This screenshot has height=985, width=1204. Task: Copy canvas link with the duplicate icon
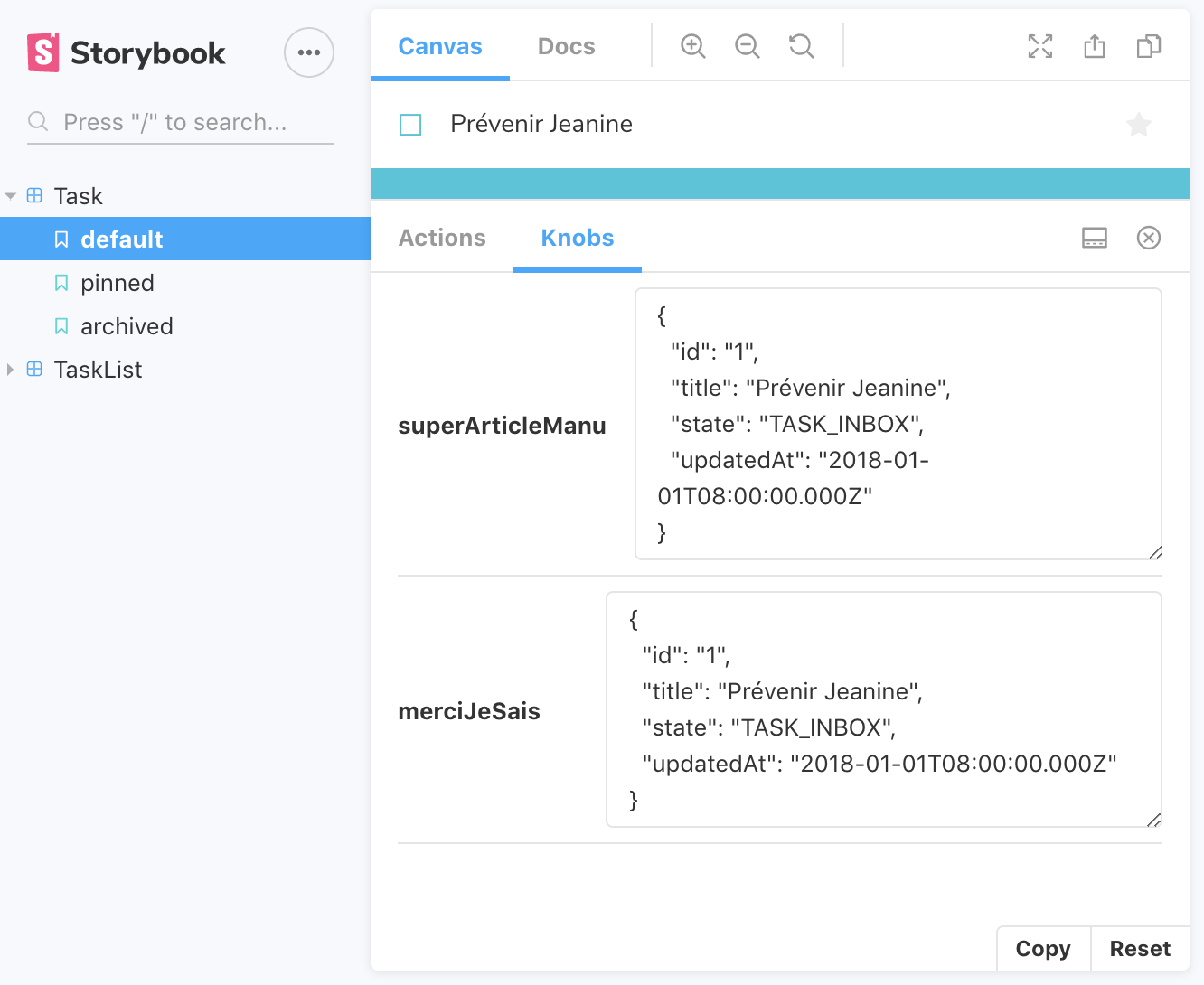click(x=1149, y=46)
